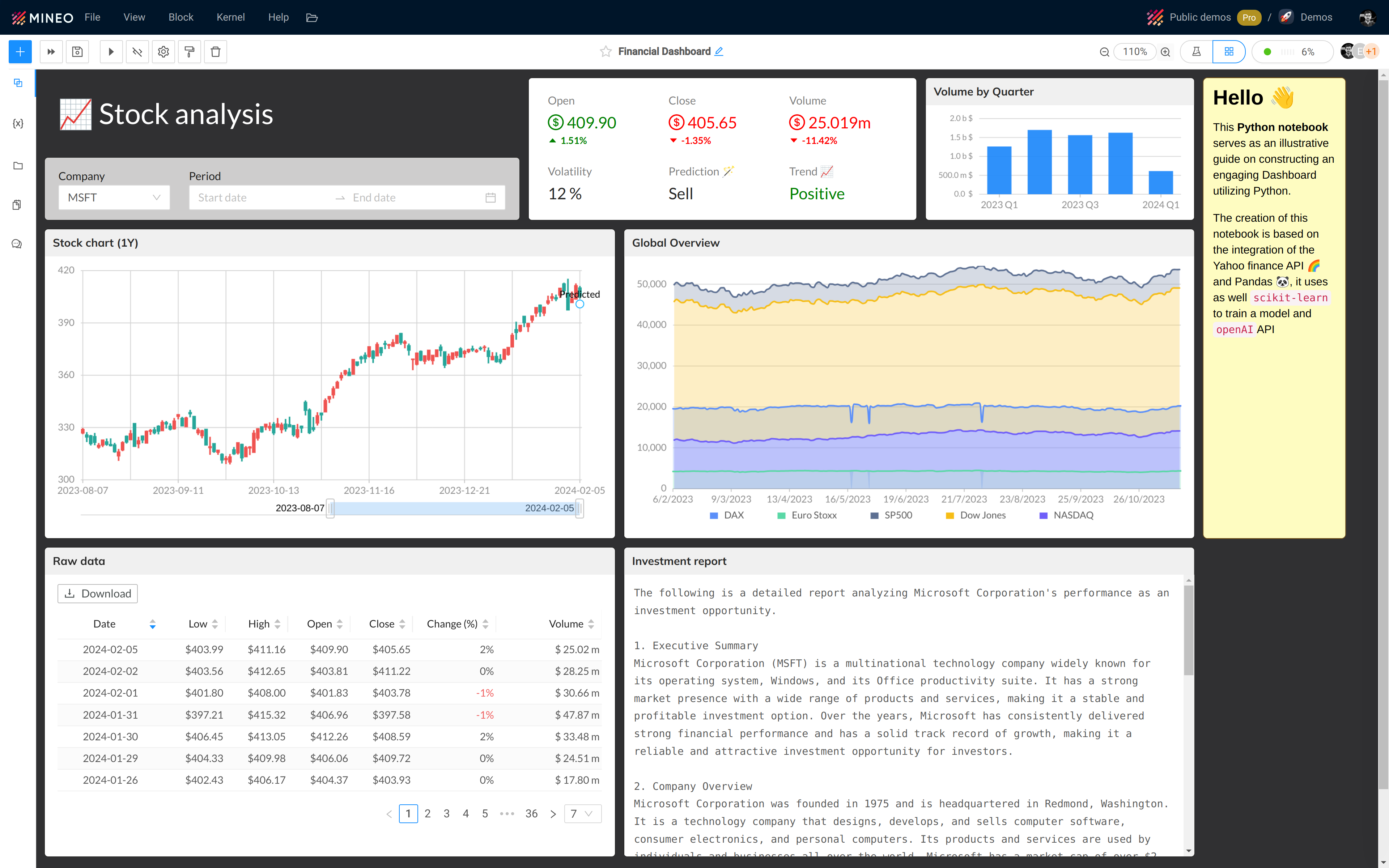Favorite the dashboard with the star icon
This screenshot has width=1389, height=868.
coord(606,52)
